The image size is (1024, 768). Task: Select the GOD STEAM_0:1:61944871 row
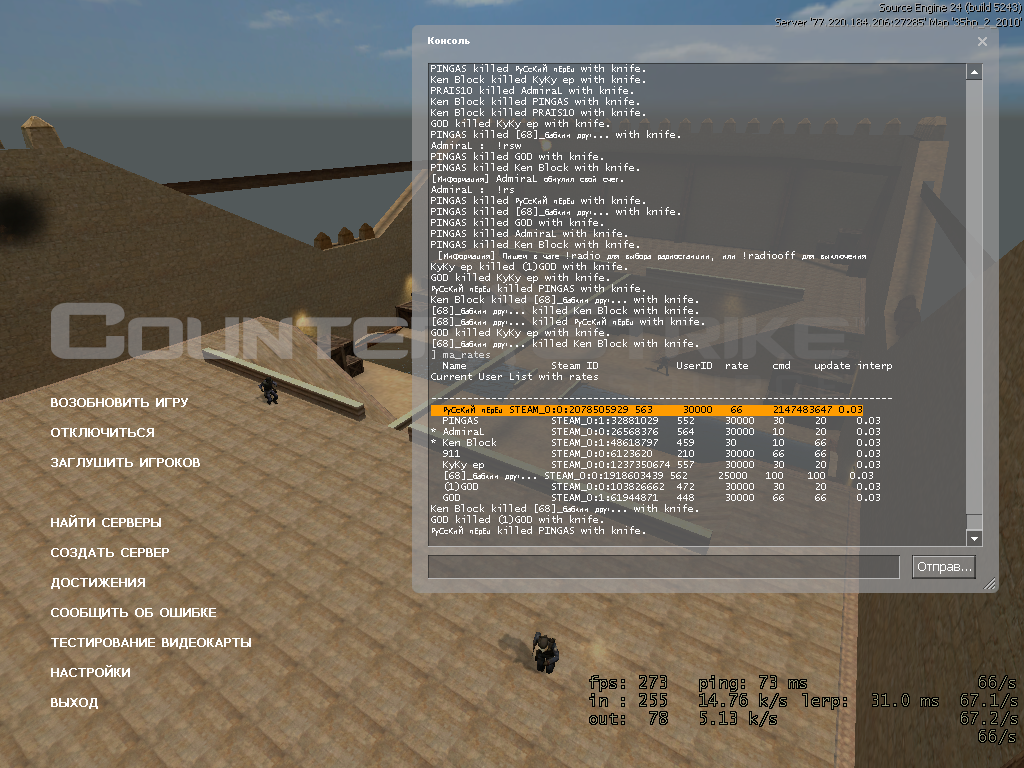tap(661, 498)
